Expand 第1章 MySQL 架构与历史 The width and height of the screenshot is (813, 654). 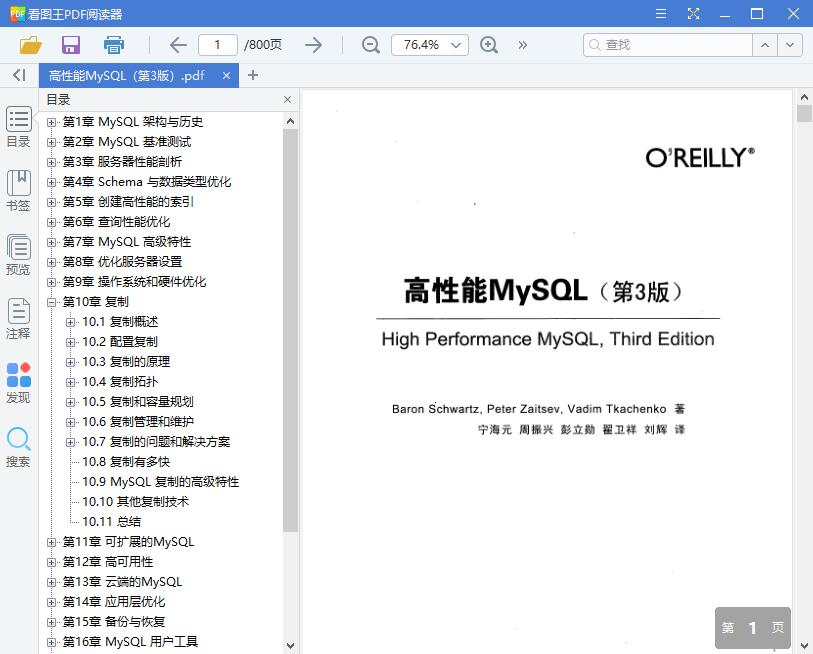tap(51, 122)
